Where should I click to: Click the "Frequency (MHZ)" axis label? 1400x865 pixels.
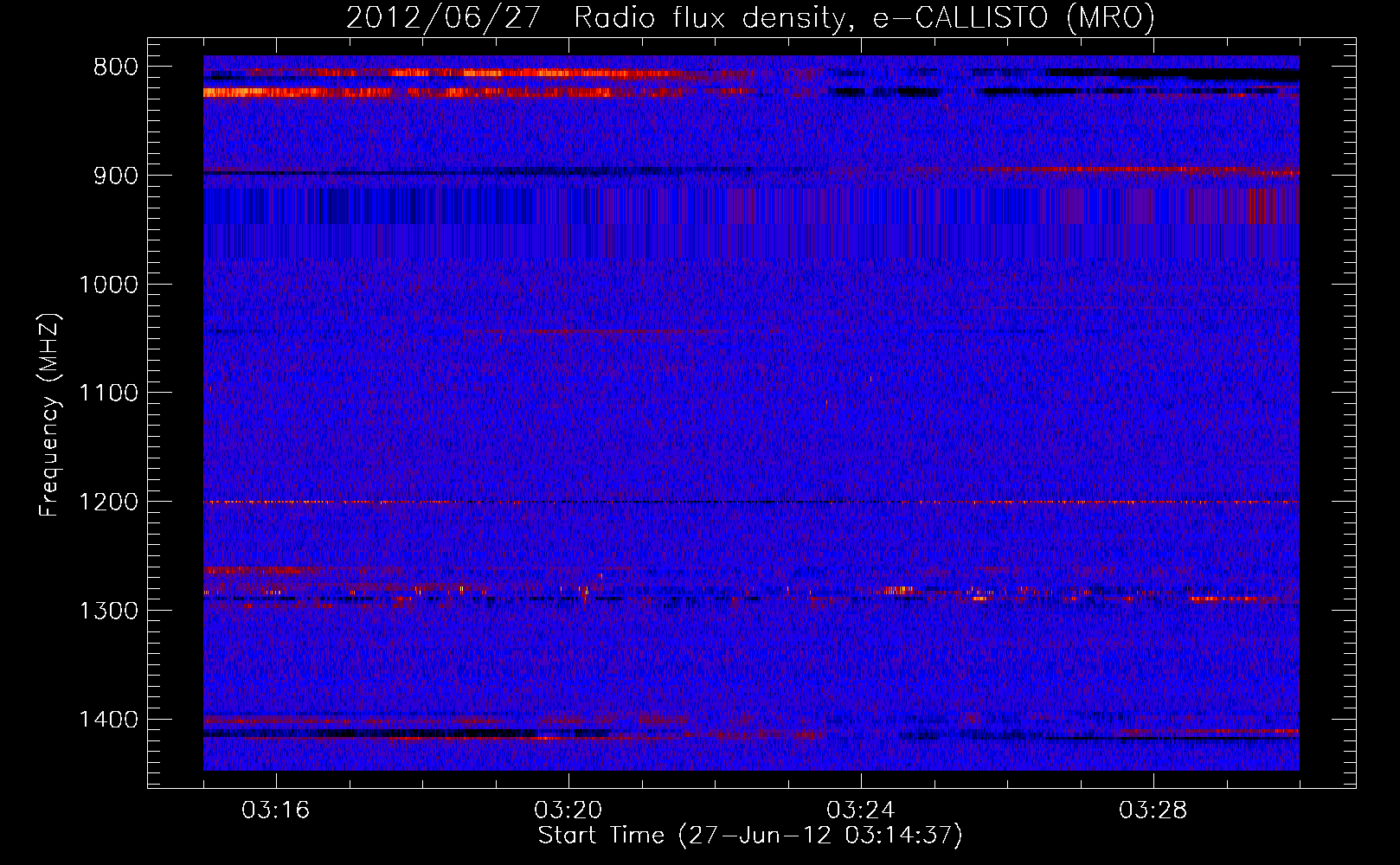click(50, 415)
